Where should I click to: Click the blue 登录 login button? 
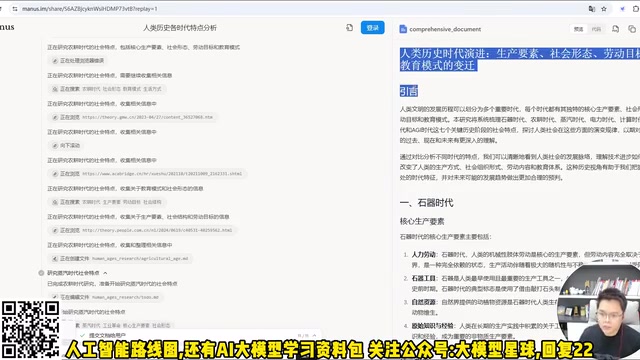pyautogui.click(x=372, y=28)
